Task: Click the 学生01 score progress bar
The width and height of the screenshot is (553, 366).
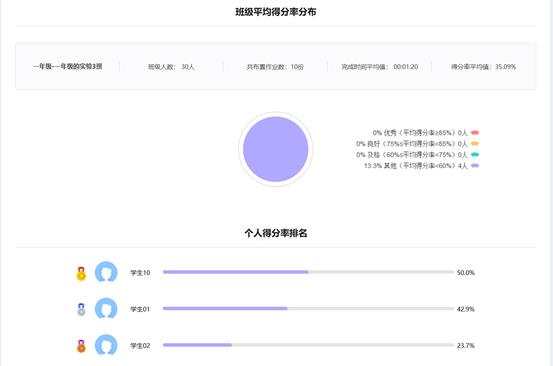Action: click(x=308, y=309)
